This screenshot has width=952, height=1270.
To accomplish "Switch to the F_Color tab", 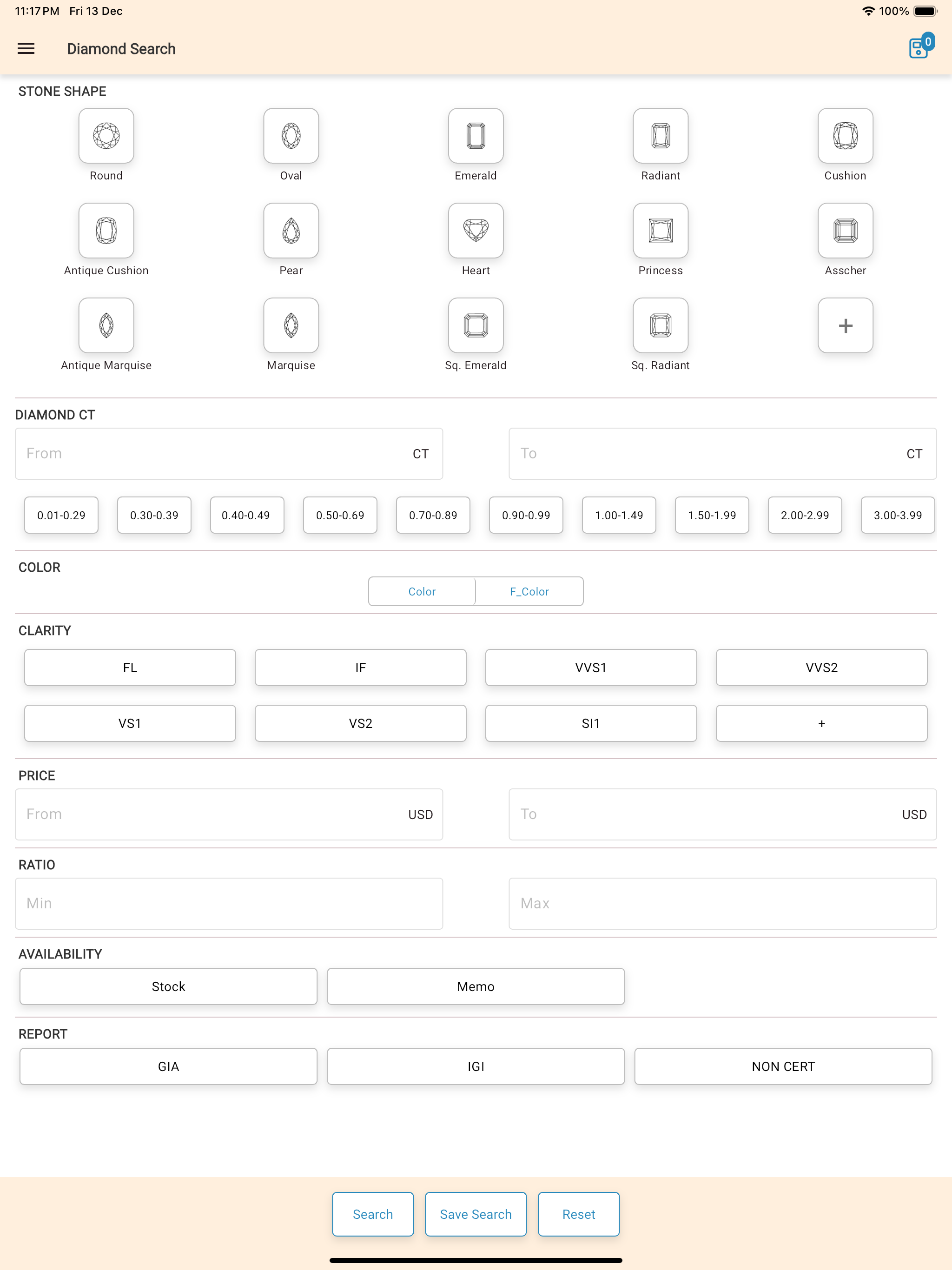I will [529, 591].
